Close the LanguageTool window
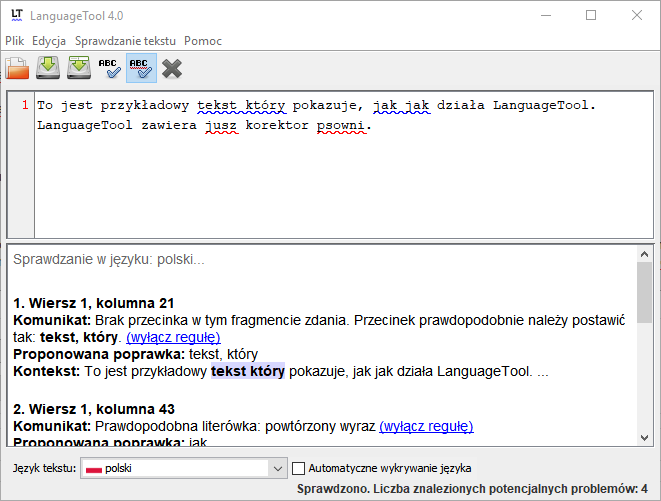661x501 pixels. coord(637,16)
